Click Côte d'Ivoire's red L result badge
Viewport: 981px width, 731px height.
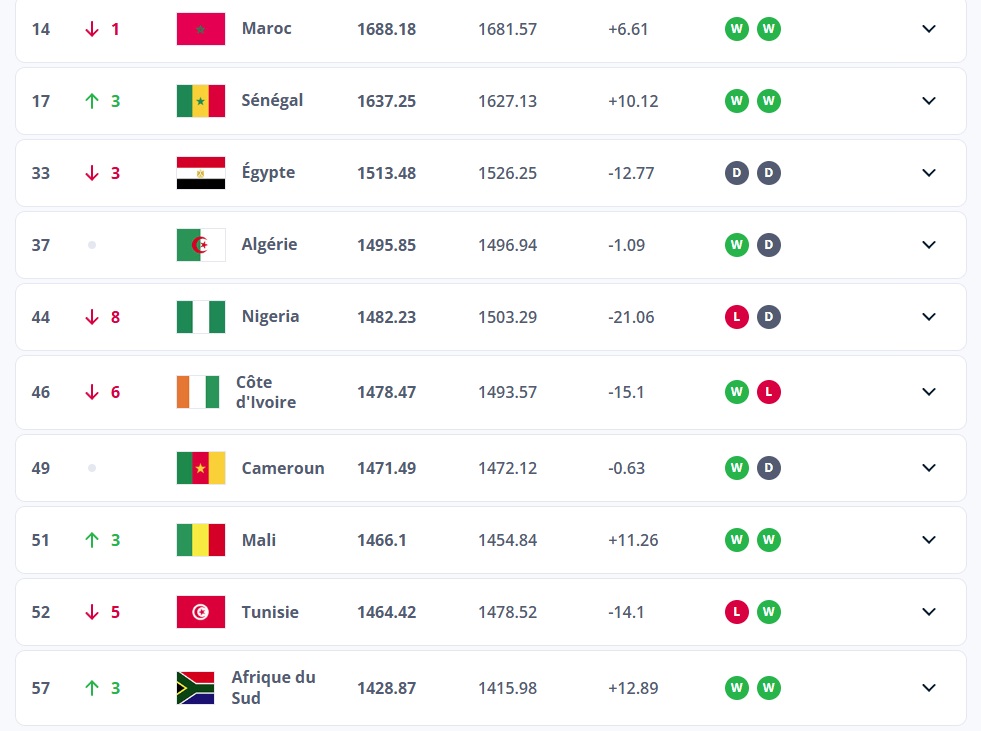[x=769, y=392]
